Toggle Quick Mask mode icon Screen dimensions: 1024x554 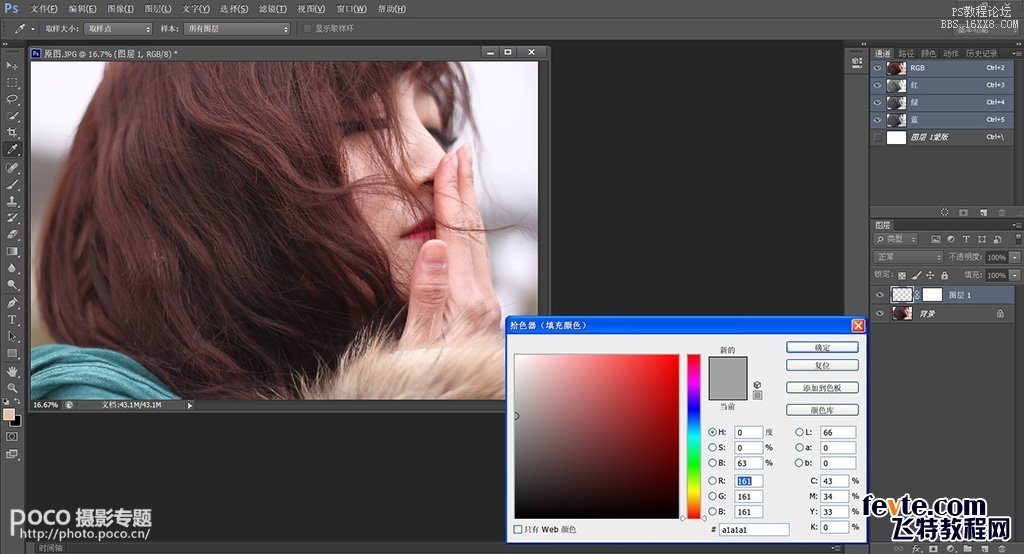(12, 436)
